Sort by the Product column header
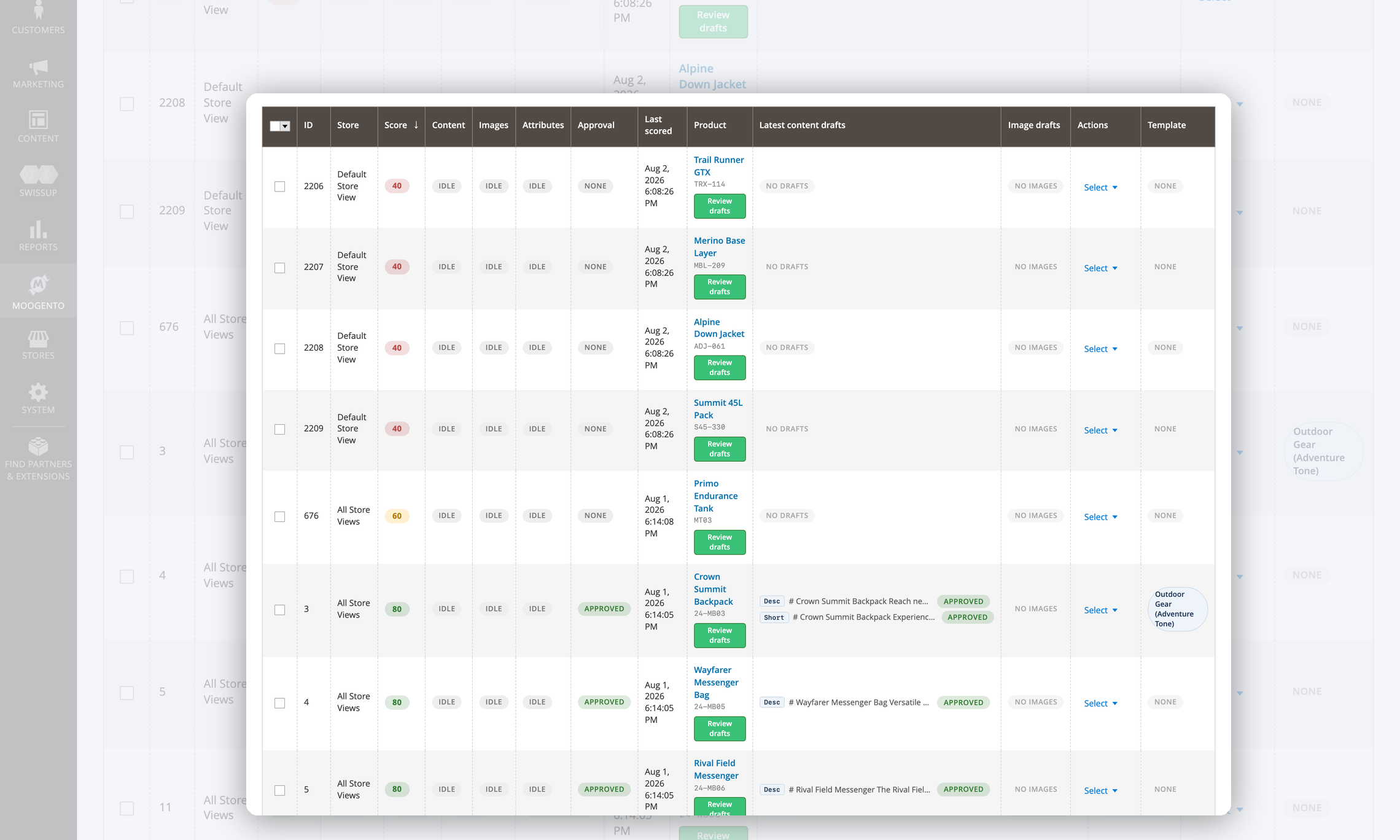 pos(720,125)
